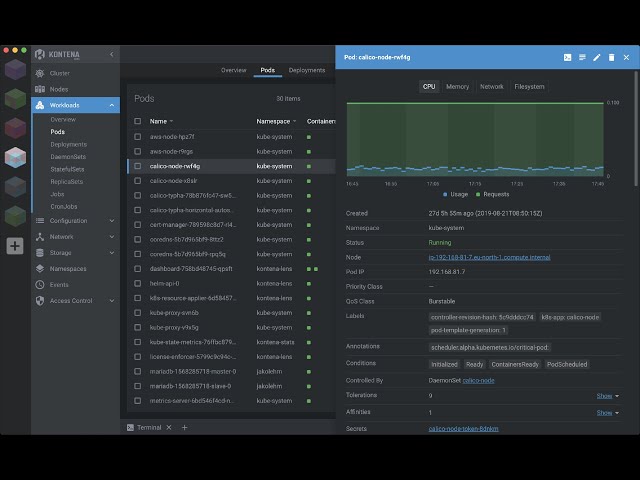Close pod details panel with X
Image resolution: width=640 pixels, height=480 pixels.
[x=626, y=58]
